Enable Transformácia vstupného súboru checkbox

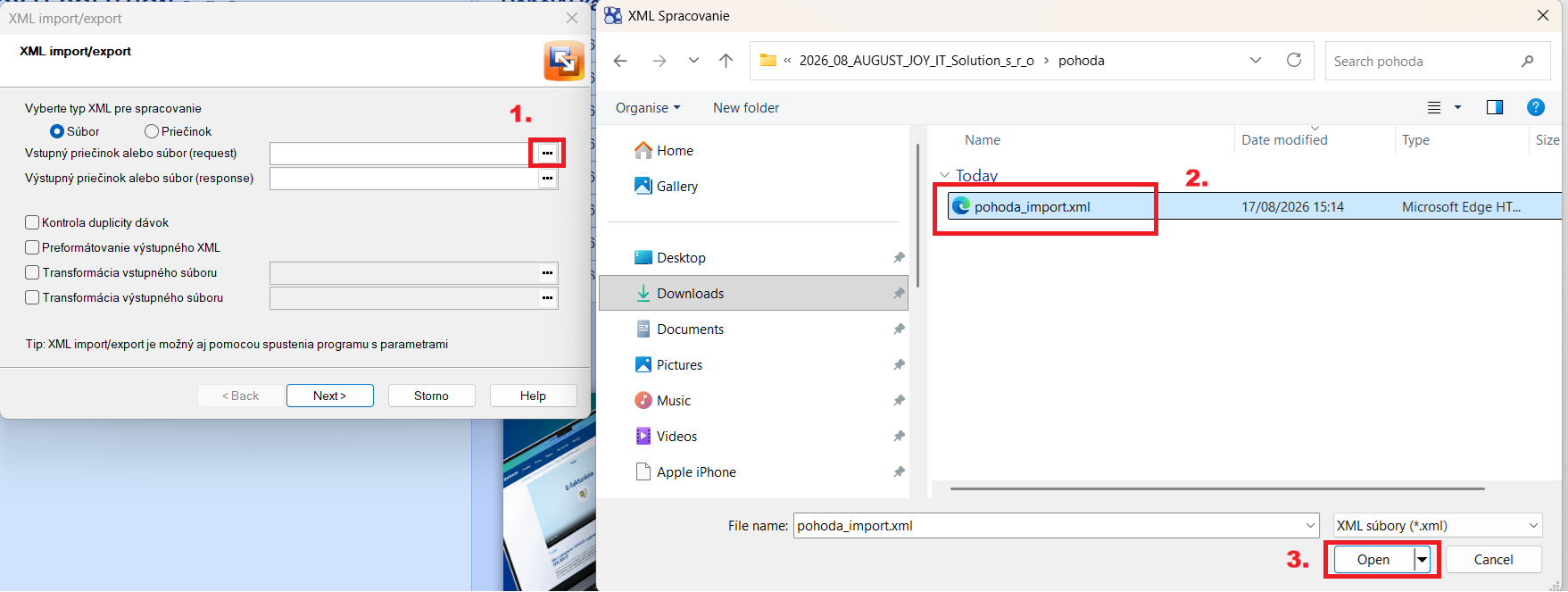32,272
